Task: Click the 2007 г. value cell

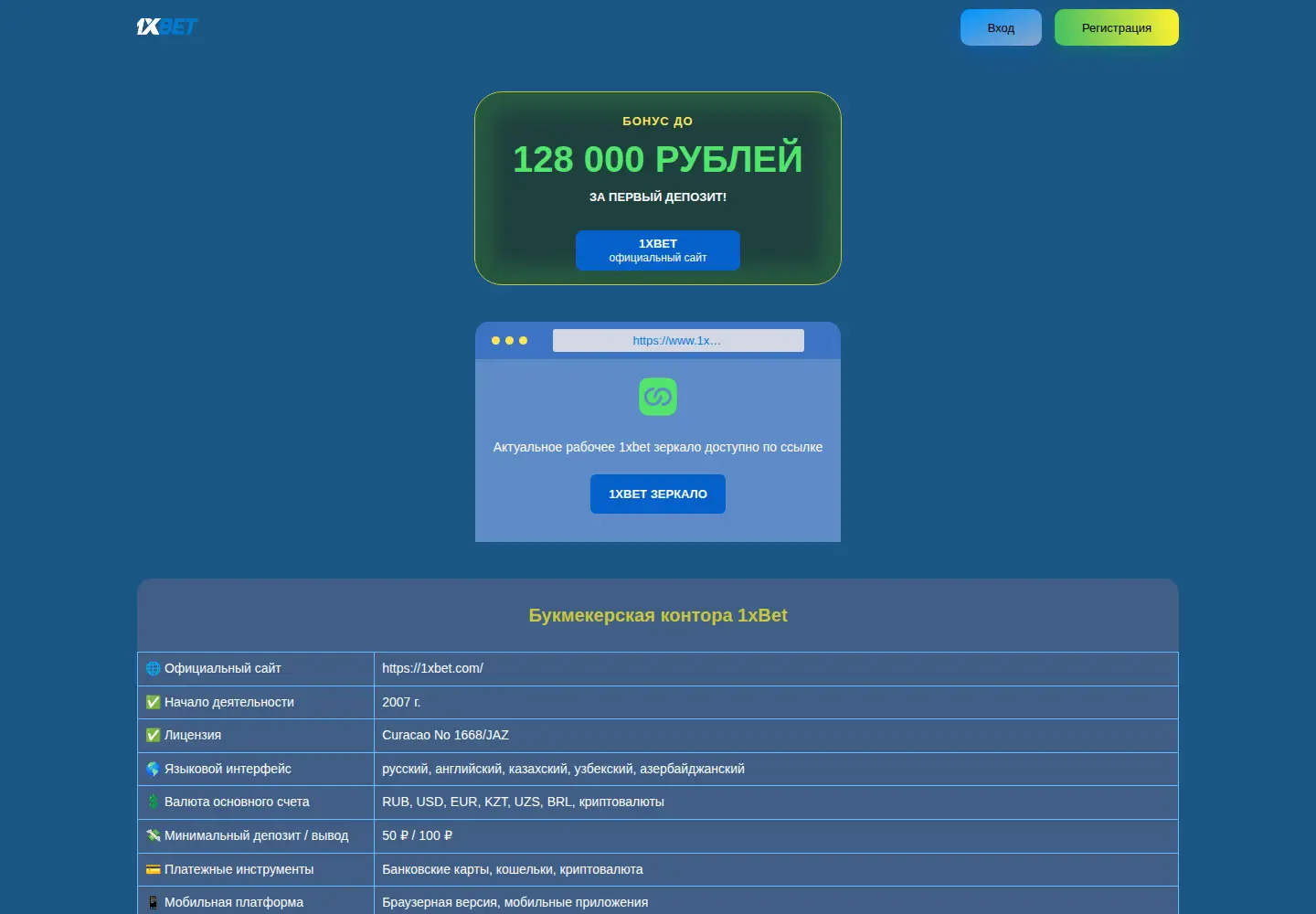Action: pos(776,702)
